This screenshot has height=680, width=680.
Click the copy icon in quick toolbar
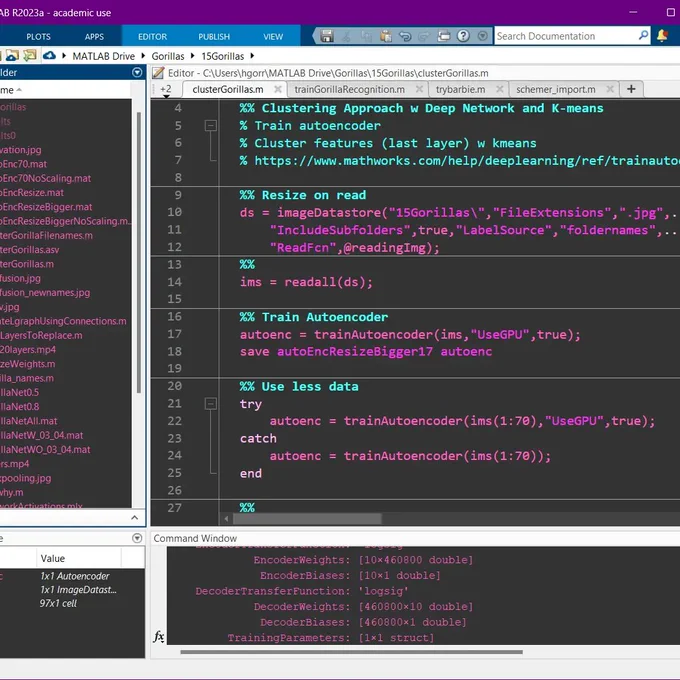(366, 36)
